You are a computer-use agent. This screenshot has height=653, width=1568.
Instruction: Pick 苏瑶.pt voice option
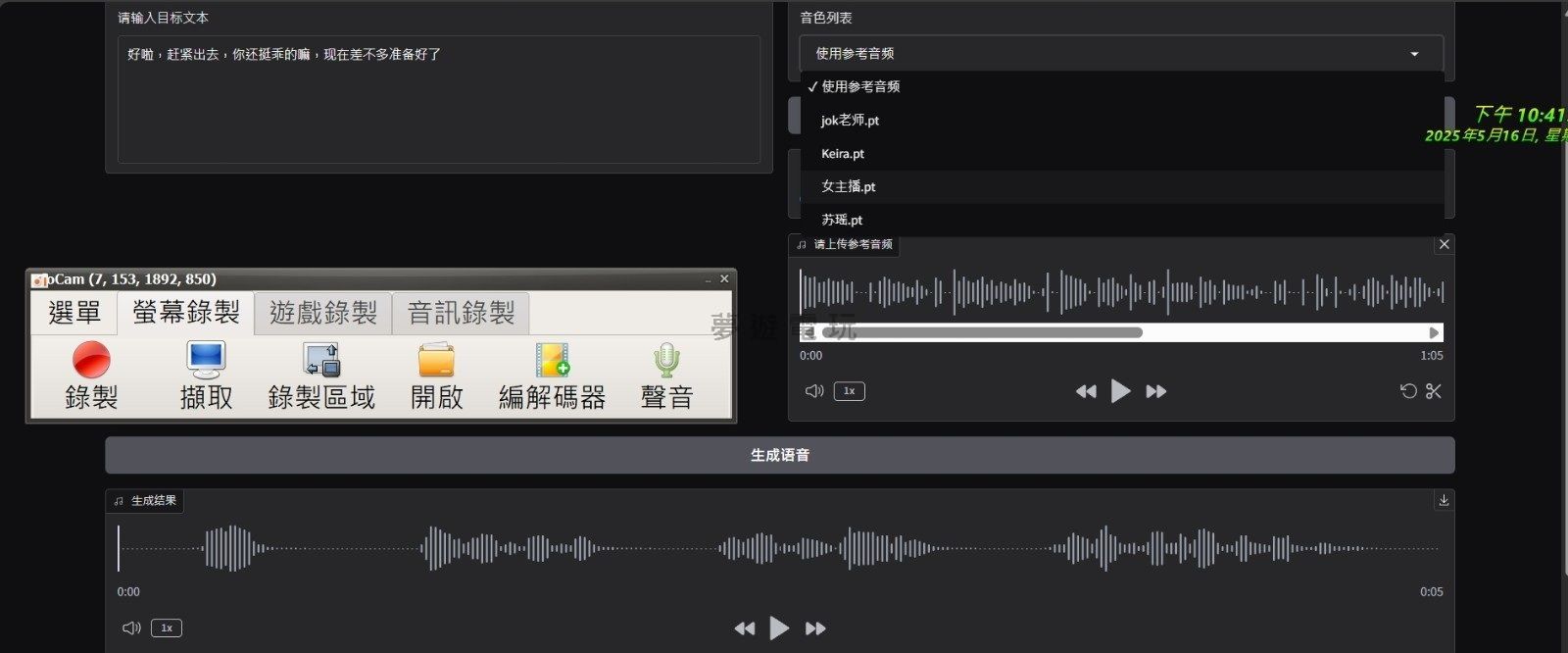pyautogui.click(x=1122, y=220)
